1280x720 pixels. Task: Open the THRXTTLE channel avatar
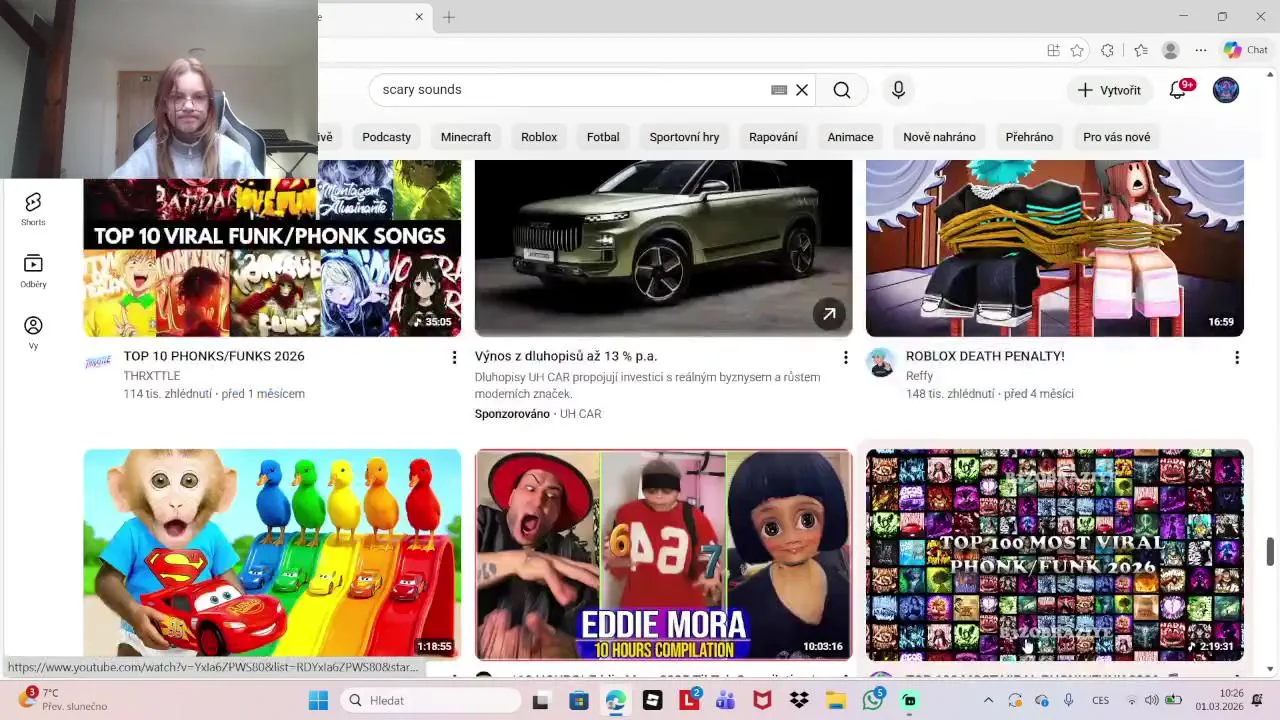98,362
